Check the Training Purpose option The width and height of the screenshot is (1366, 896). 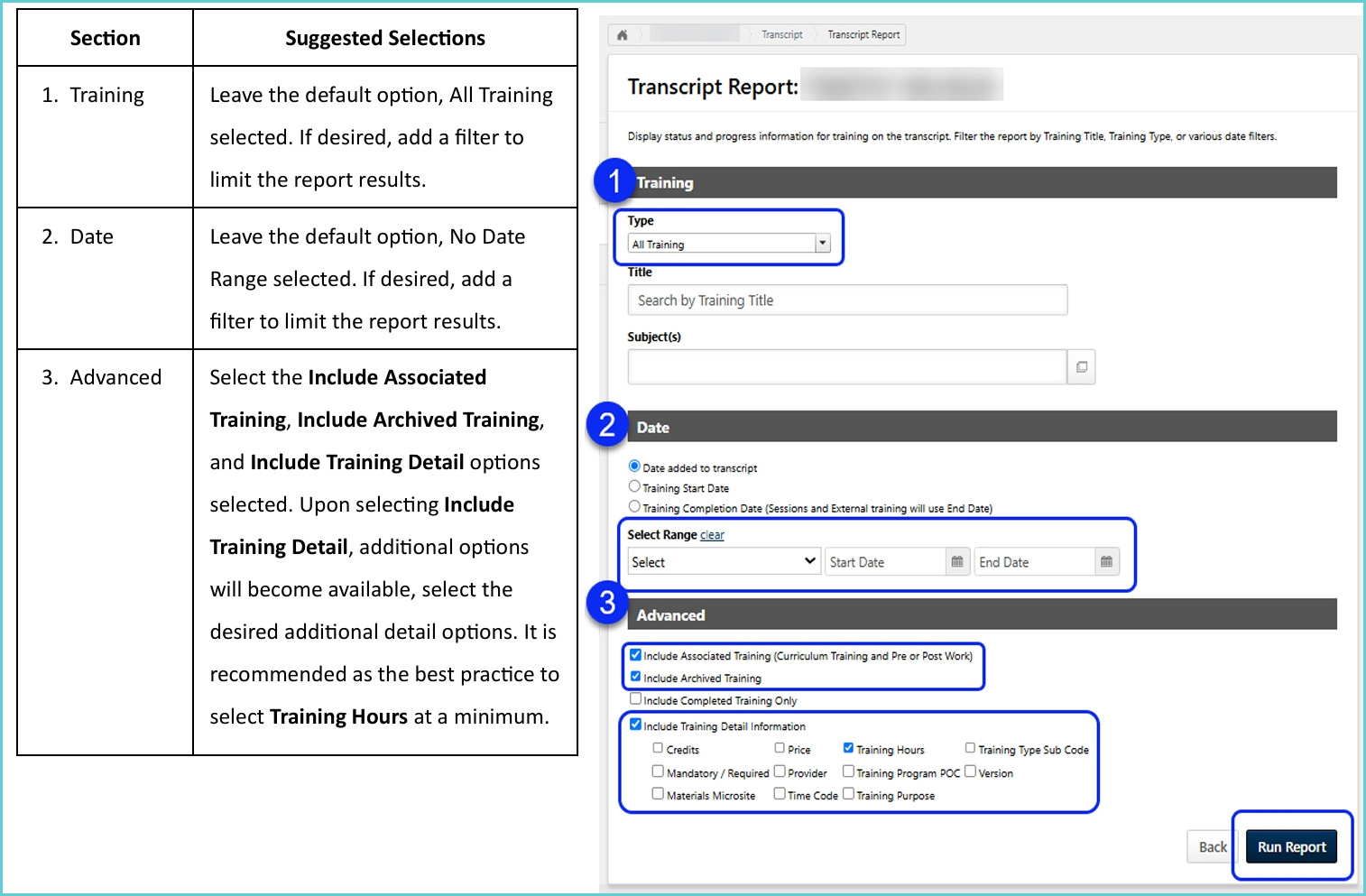848,794
